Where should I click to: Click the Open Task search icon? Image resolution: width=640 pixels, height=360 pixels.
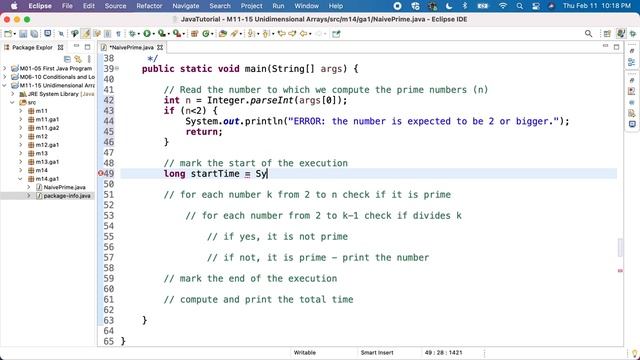pyautogui.click(x=234, y=34)
